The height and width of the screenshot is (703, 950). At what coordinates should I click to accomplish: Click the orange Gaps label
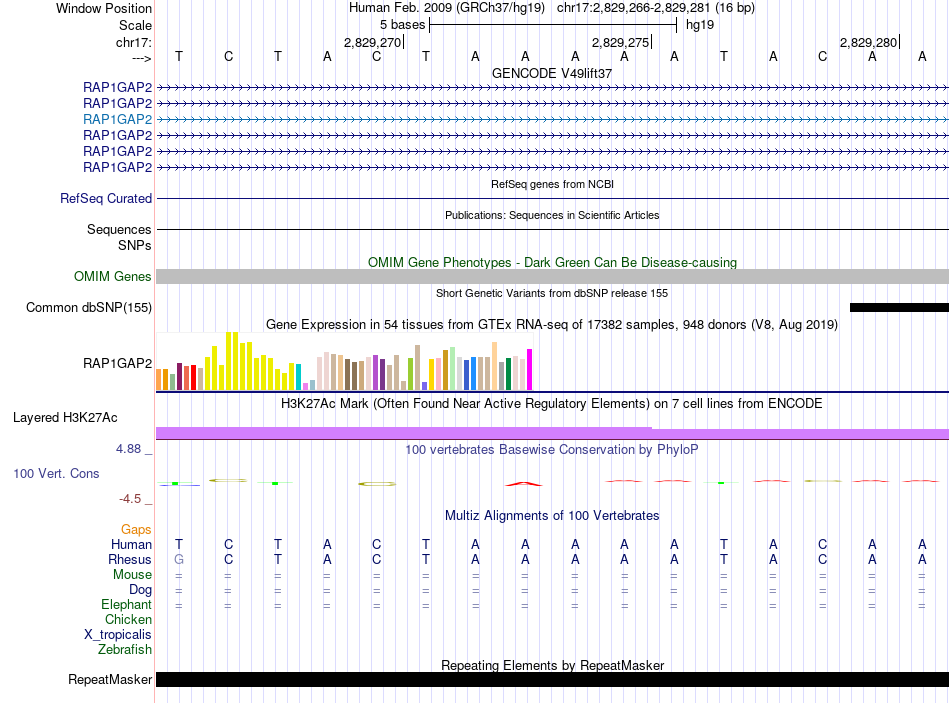[136, 530]
